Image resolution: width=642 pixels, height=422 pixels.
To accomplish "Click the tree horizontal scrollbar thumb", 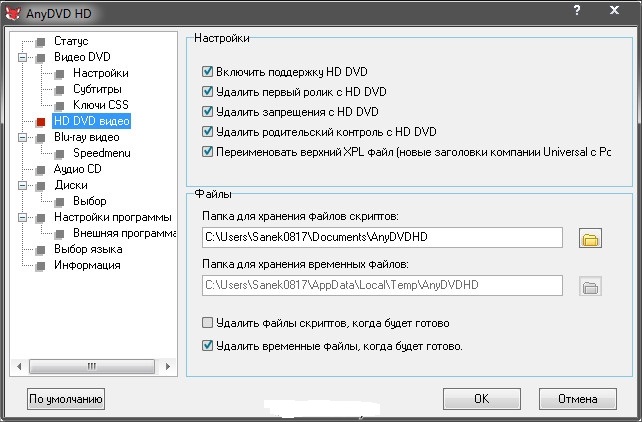I will click(x=92, y=366).
